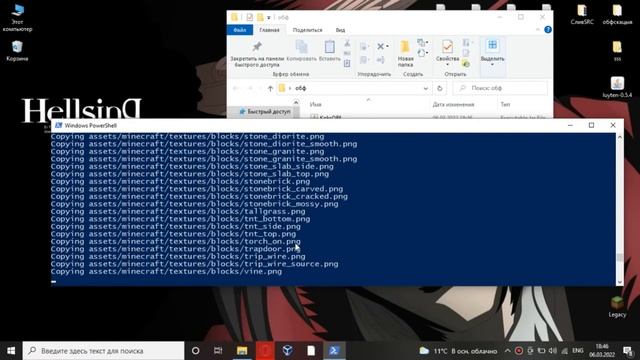Open the quick access toolbar customize arrow
The image size is (640, 360).
[x=269, y=18]
